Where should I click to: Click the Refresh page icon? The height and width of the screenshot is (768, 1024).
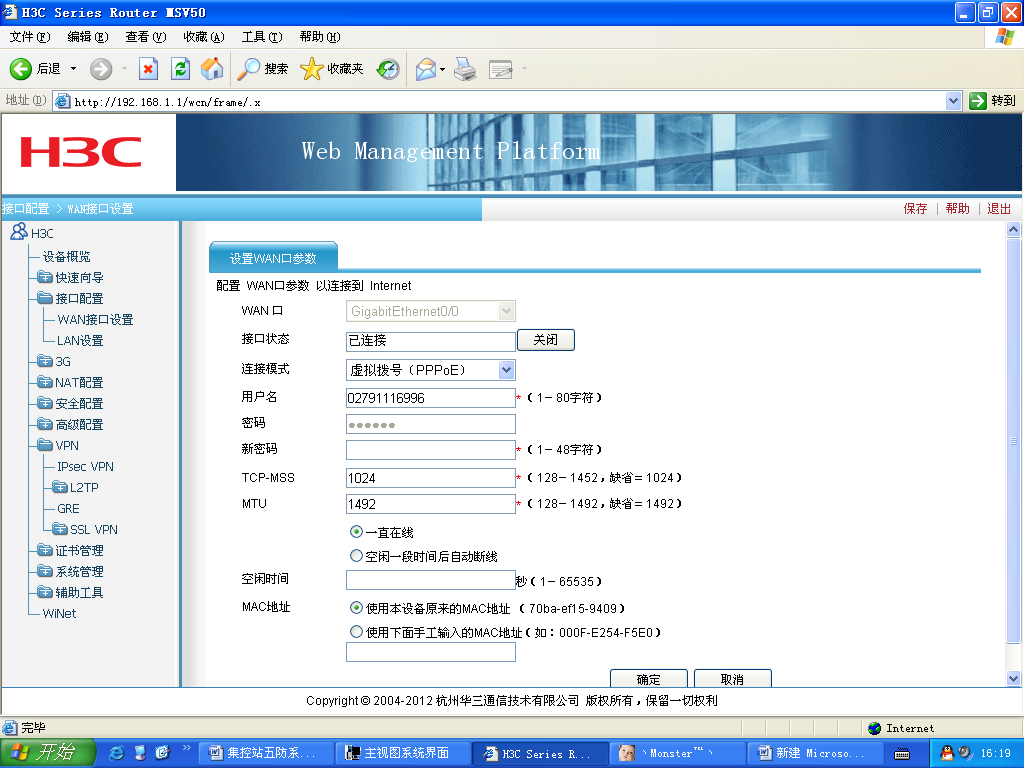click(180, 69)
